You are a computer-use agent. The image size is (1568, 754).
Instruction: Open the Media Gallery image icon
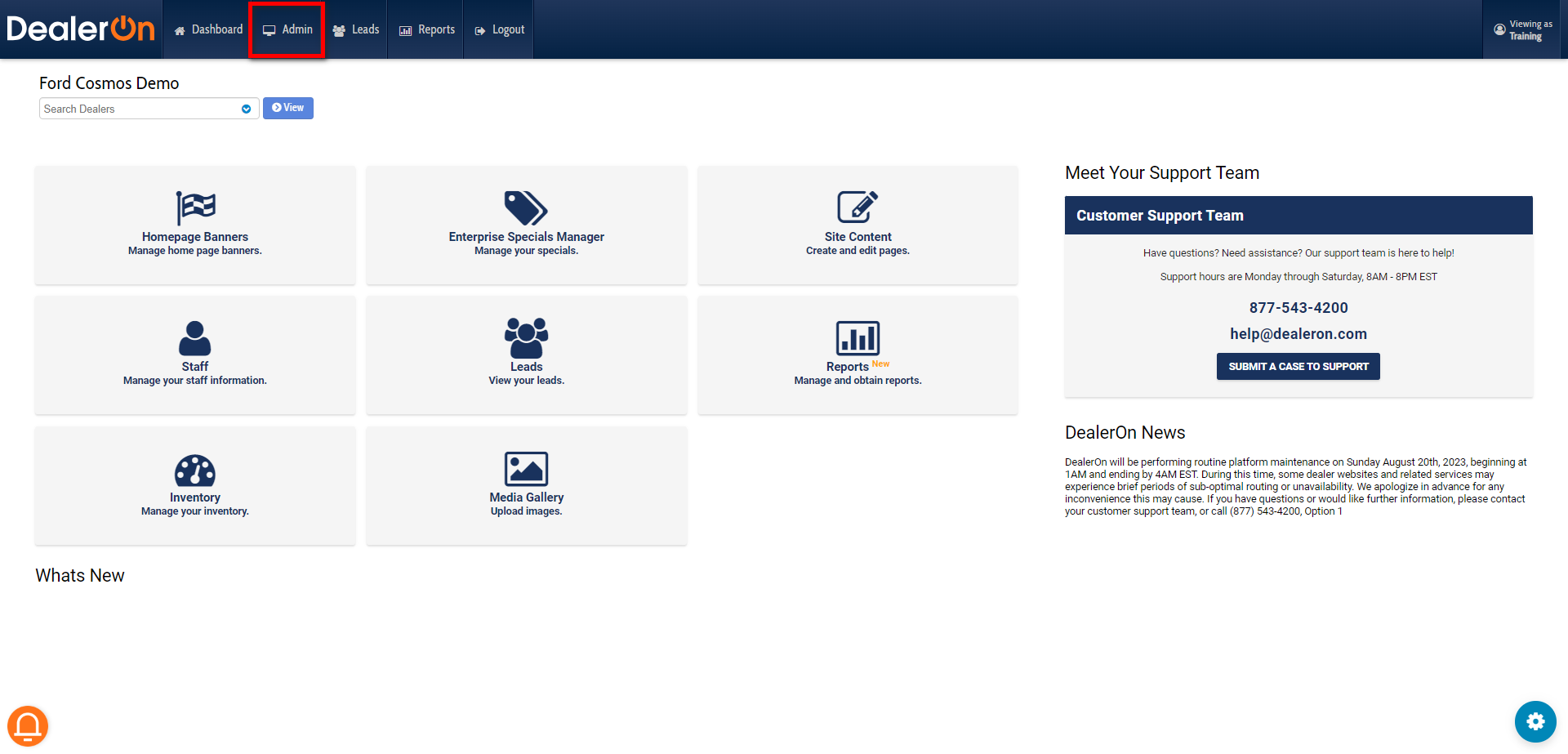coord(526,469)
